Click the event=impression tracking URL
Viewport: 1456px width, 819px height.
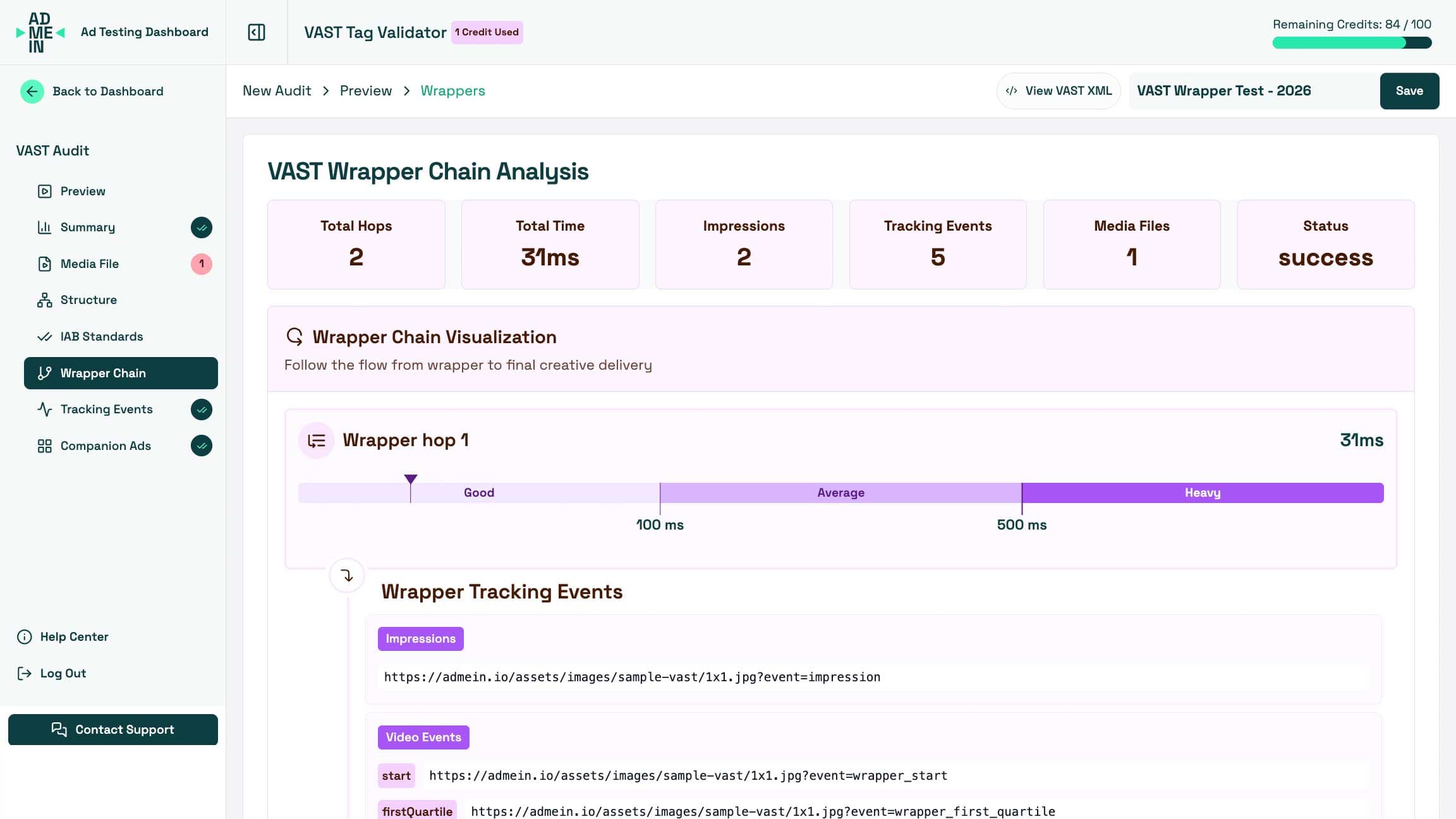632,677
